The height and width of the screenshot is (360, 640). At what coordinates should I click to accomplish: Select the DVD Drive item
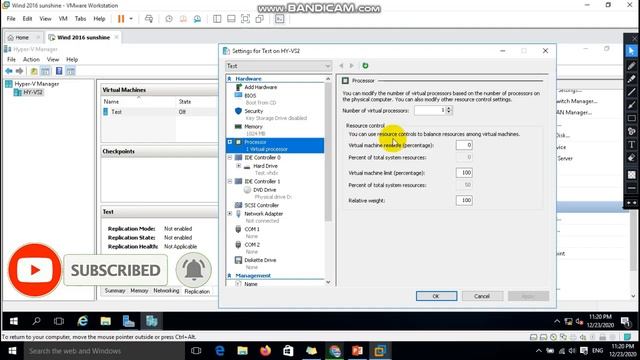pos(264,190)
